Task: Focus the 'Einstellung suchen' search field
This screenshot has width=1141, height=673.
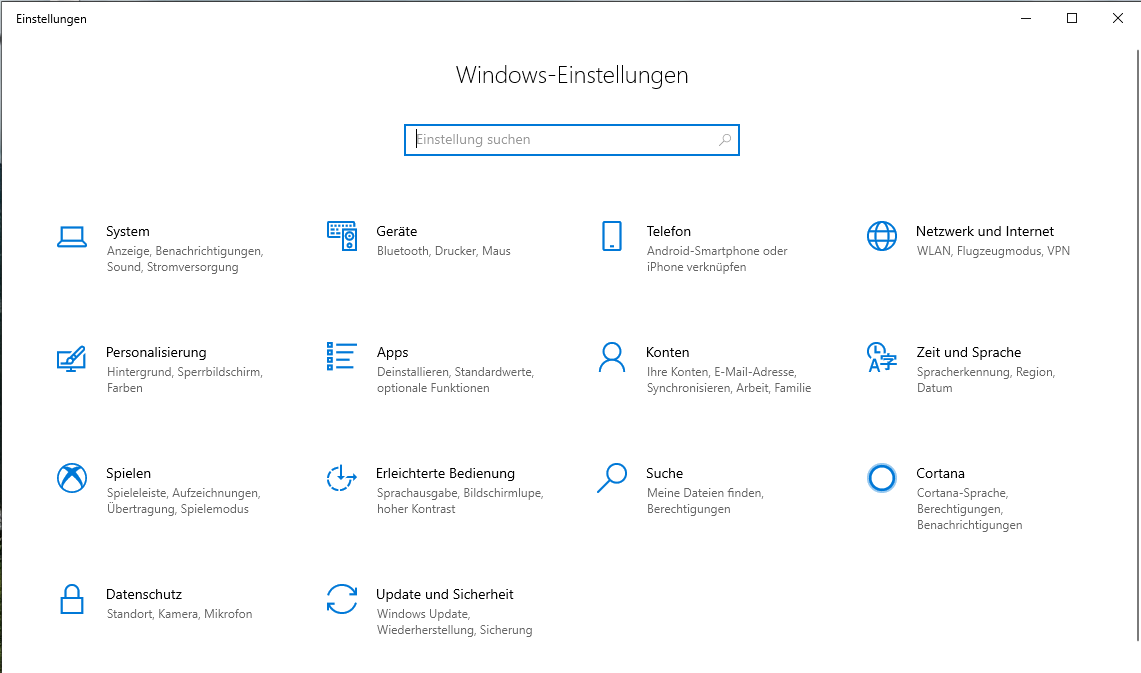Action: 572,140
